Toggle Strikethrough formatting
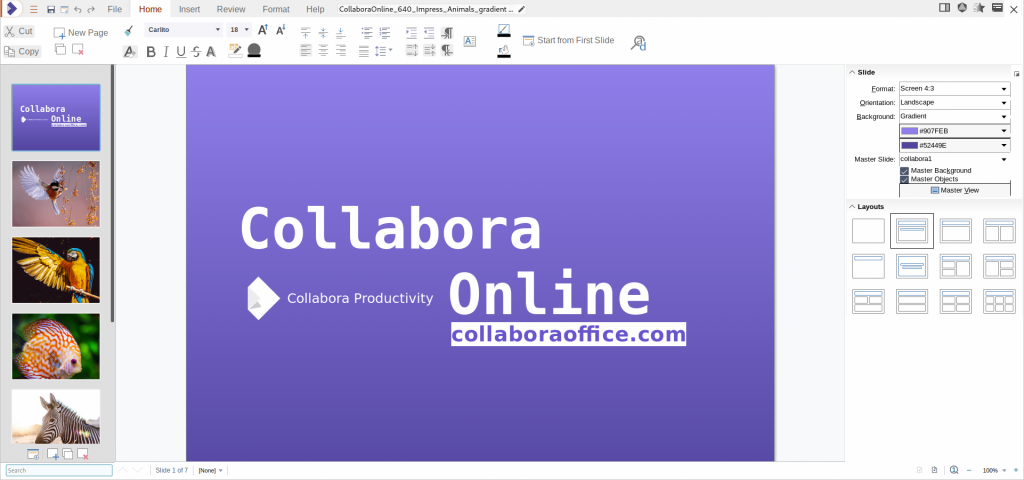The width and height of the screenshot is (1024, 480). point(196,52)
